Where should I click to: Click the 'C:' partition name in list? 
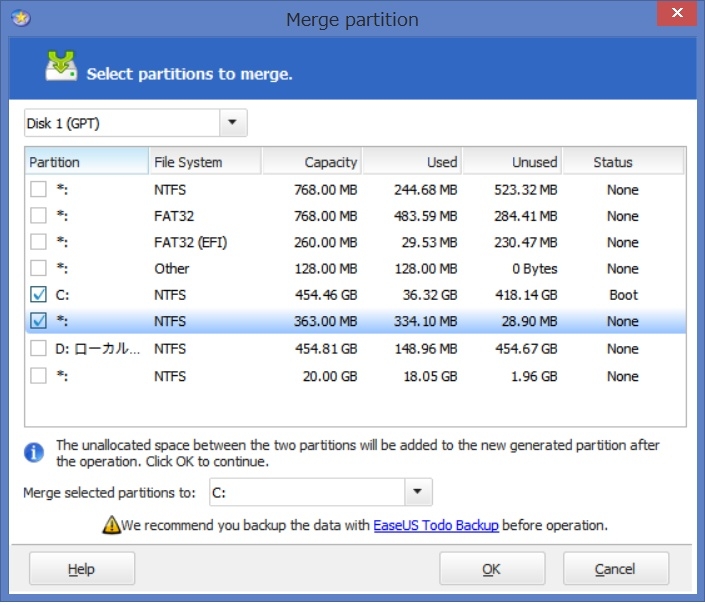point(62,295)
